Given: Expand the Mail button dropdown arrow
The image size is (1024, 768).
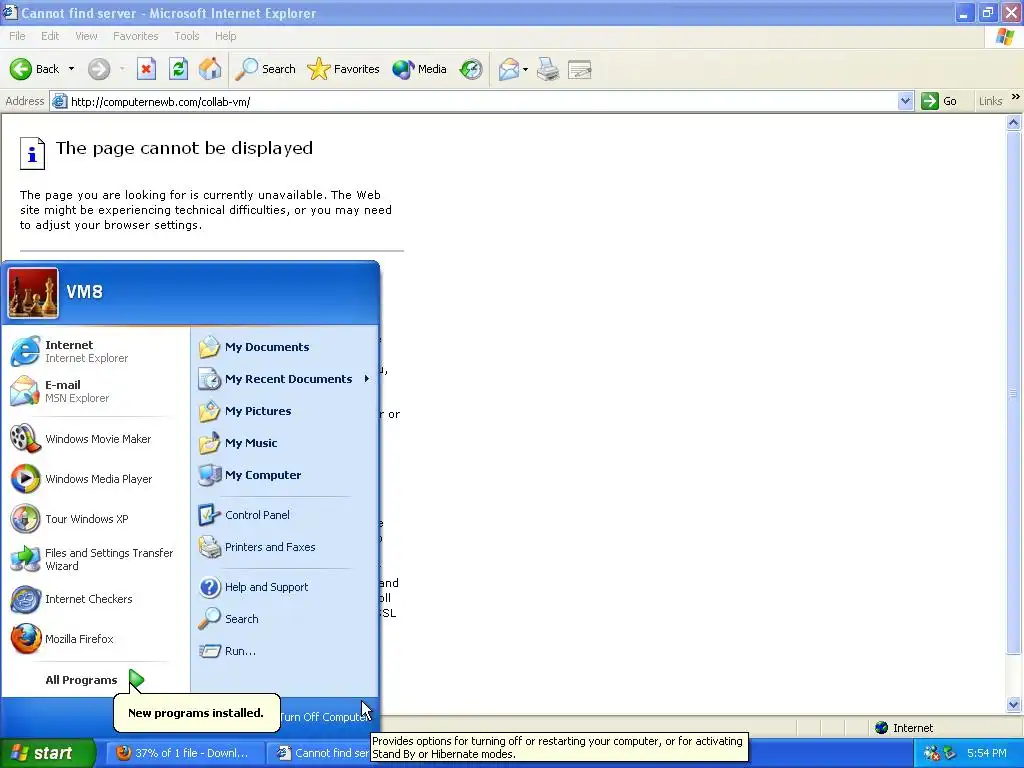Looking at the screenshot, I should (x=526, y=69).
